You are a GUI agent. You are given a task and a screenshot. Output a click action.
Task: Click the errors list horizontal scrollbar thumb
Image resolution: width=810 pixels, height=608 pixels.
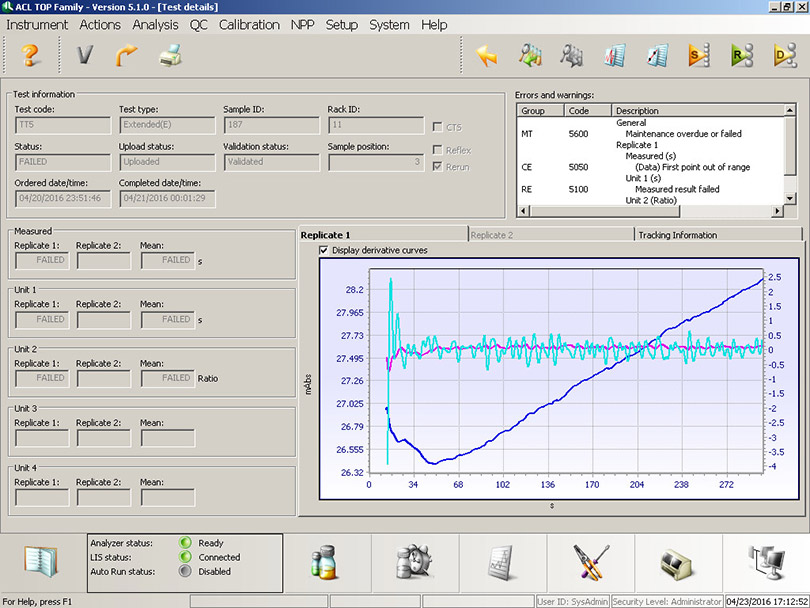[605, 210]
